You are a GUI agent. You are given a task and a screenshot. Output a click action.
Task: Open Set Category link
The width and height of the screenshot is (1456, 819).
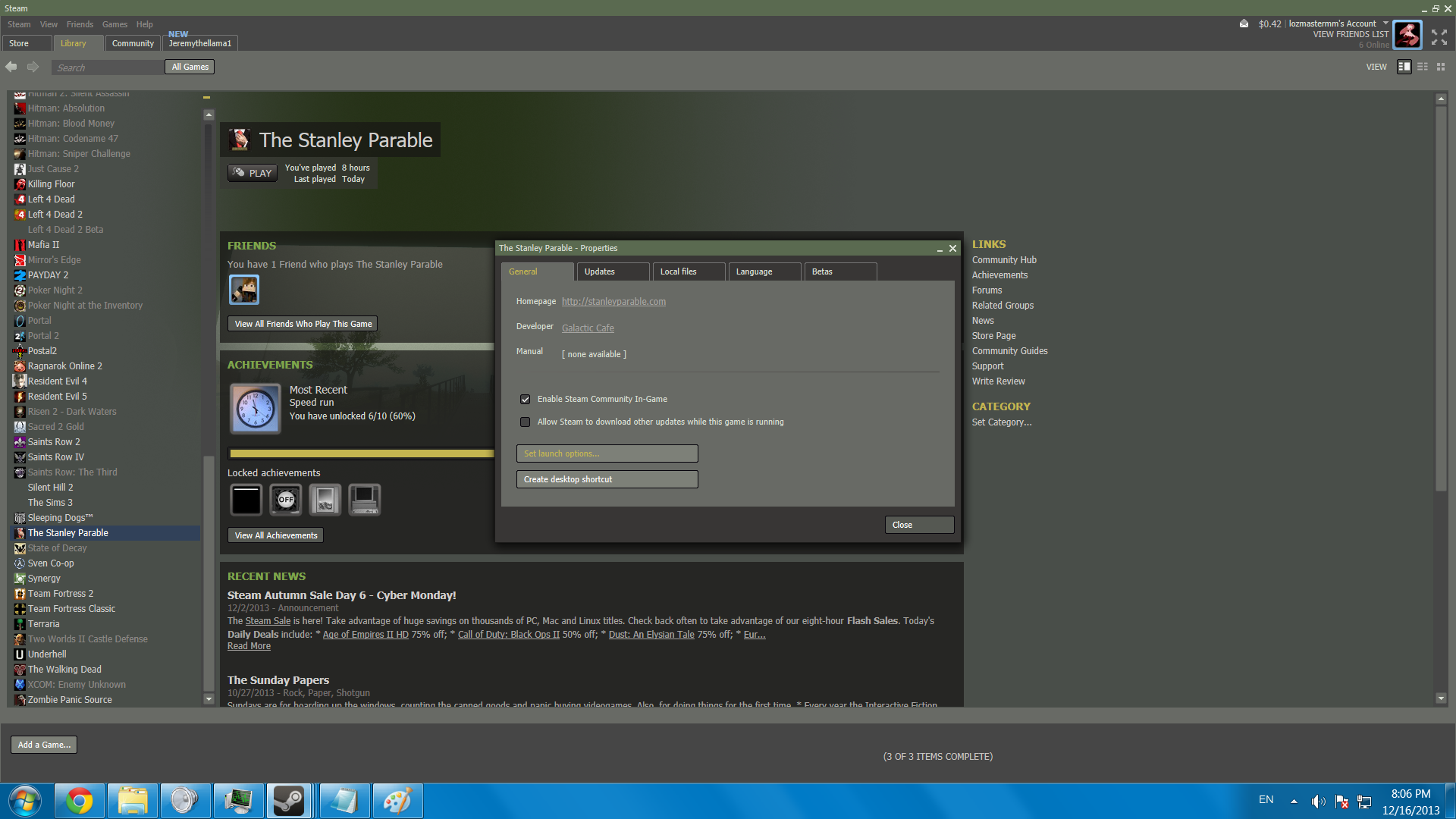[1001, 422]
